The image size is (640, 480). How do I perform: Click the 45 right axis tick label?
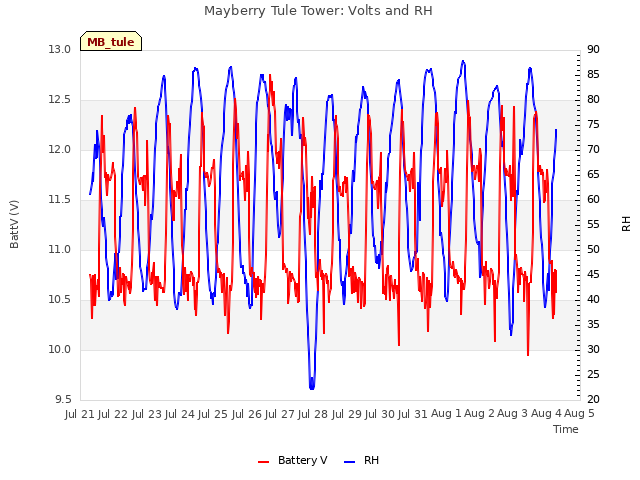click(x=593, y=275)
